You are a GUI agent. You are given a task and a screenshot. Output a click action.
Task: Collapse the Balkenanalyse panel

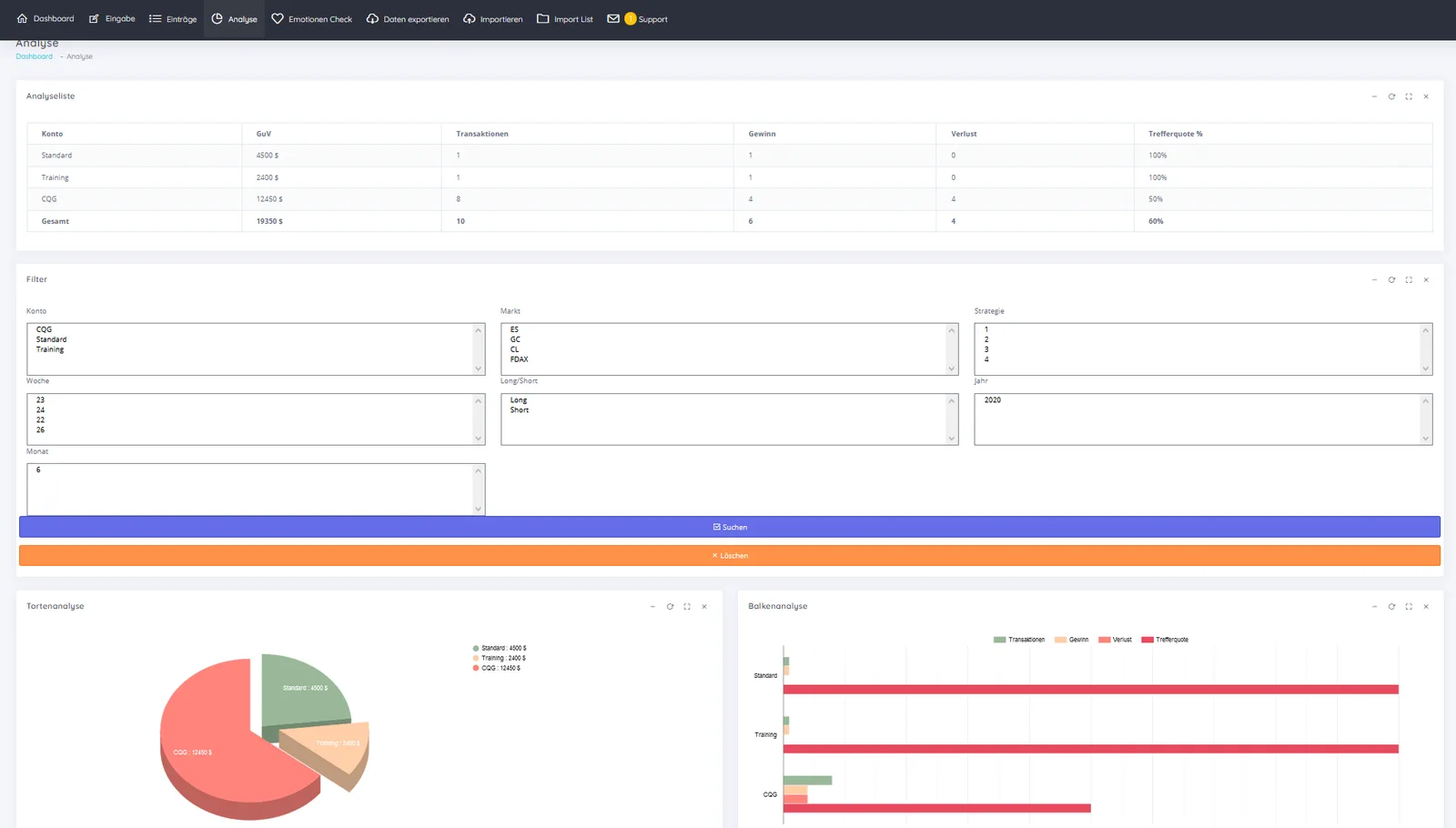click(x=1374, y=607)
